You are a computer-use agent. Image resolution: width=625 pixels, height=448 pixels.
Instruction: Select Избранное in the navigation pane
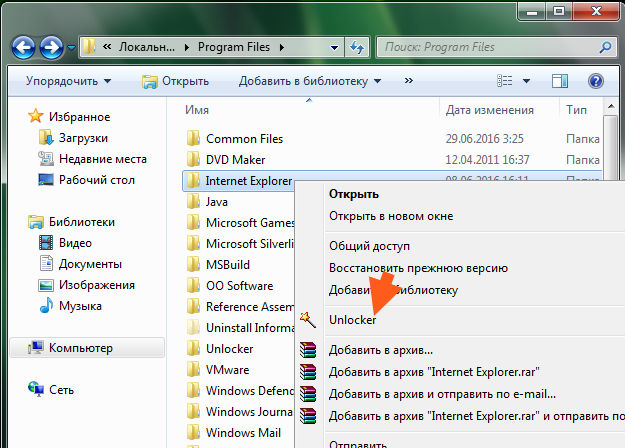79,117
